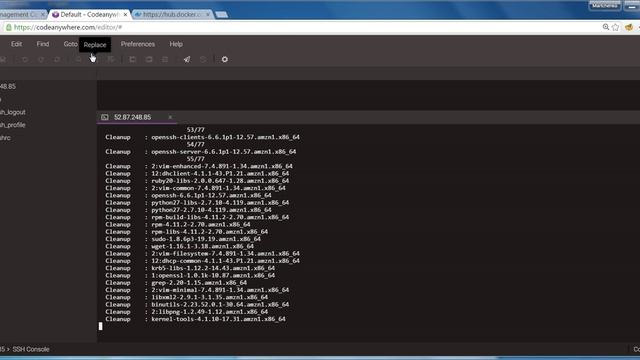640x360 pixels.
Task: Click the 55/77 progress counter text
Action: 196,159
